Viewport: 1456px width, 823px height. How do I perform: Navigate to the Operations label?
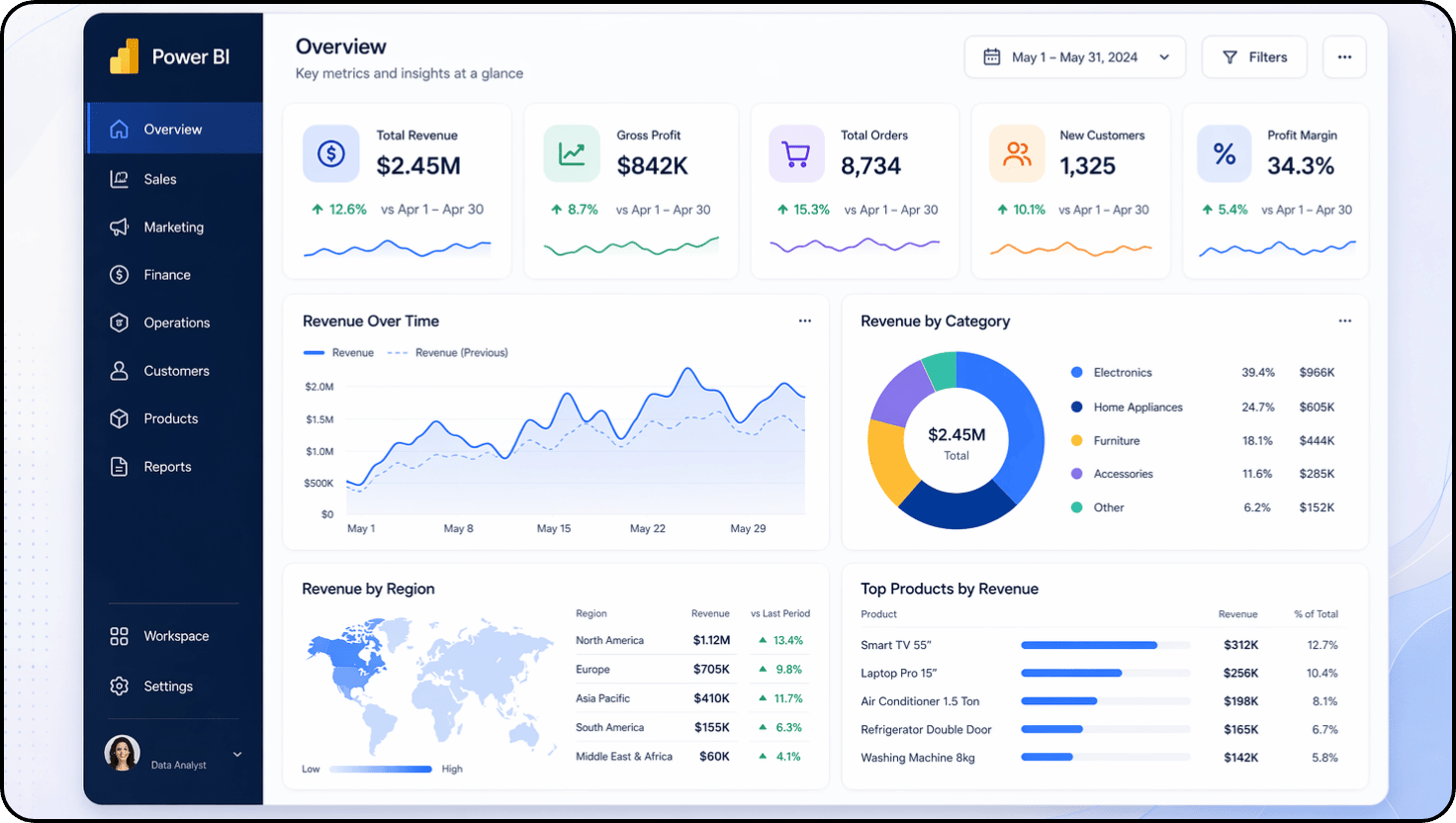pos(177,322)
